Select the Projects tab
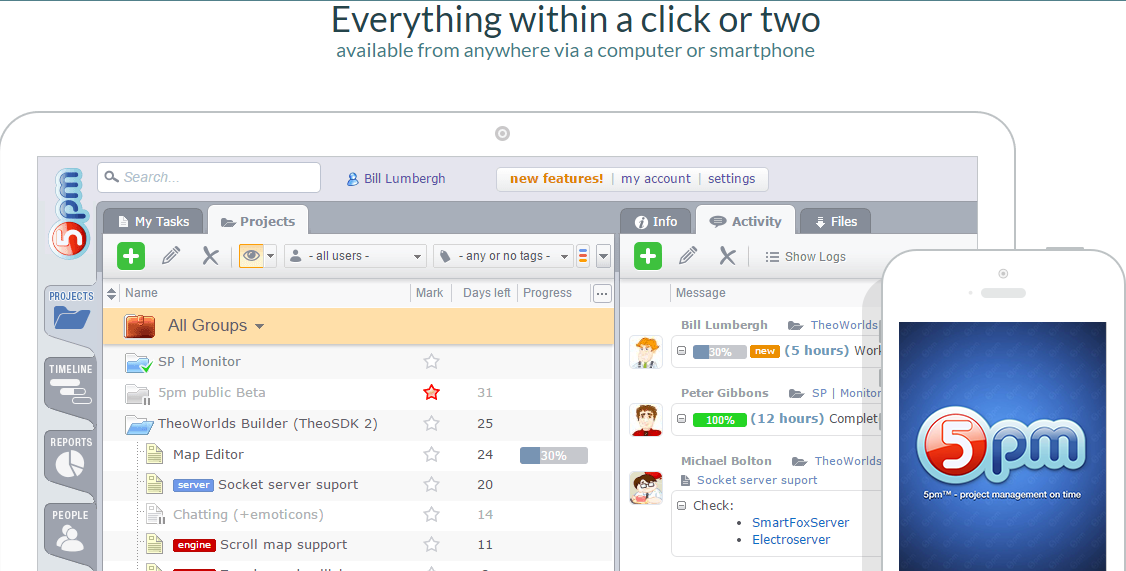Image resolution: width=1126 pixels, height=571 pixels. tap(259, 221)
